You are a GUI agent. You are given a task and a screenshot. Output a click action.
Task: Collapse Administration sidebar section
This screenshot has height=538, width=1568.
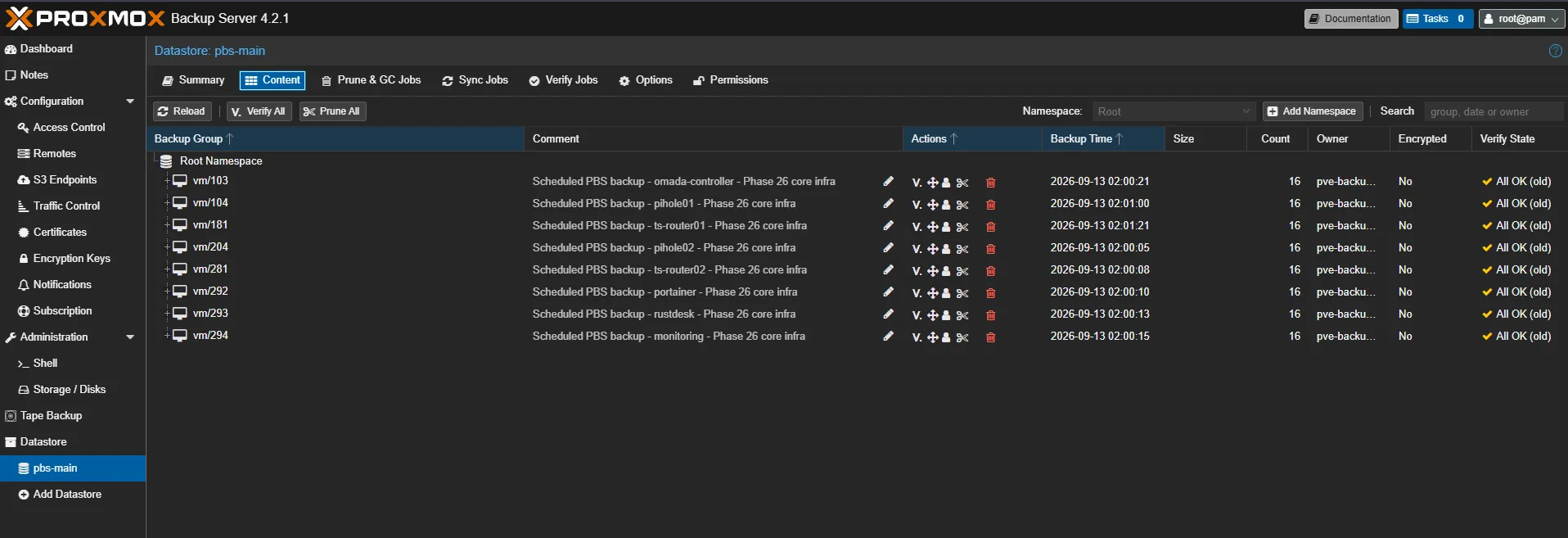[x=130, y=337]
